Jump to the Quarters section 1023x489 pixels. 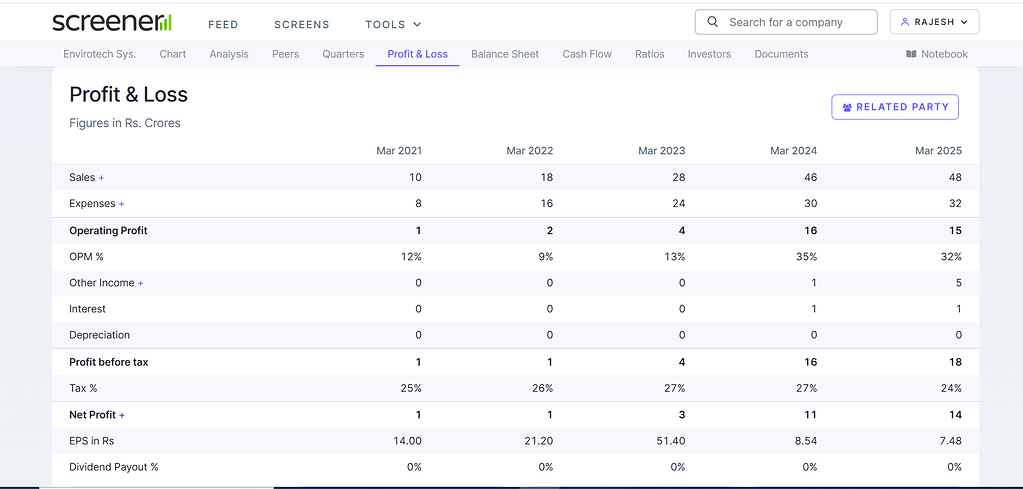tap(343, 54)
